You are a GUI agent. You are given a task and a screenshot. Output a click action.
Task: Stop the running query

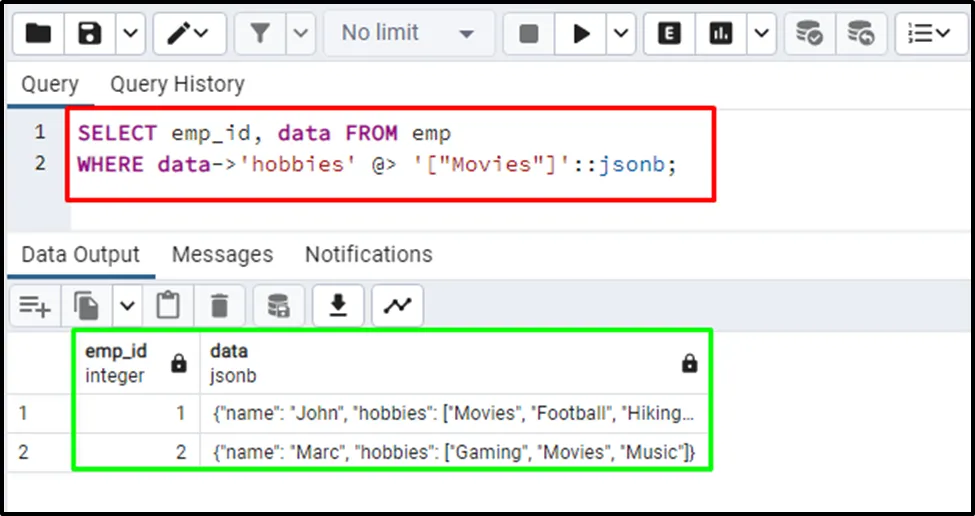[529, 34]
